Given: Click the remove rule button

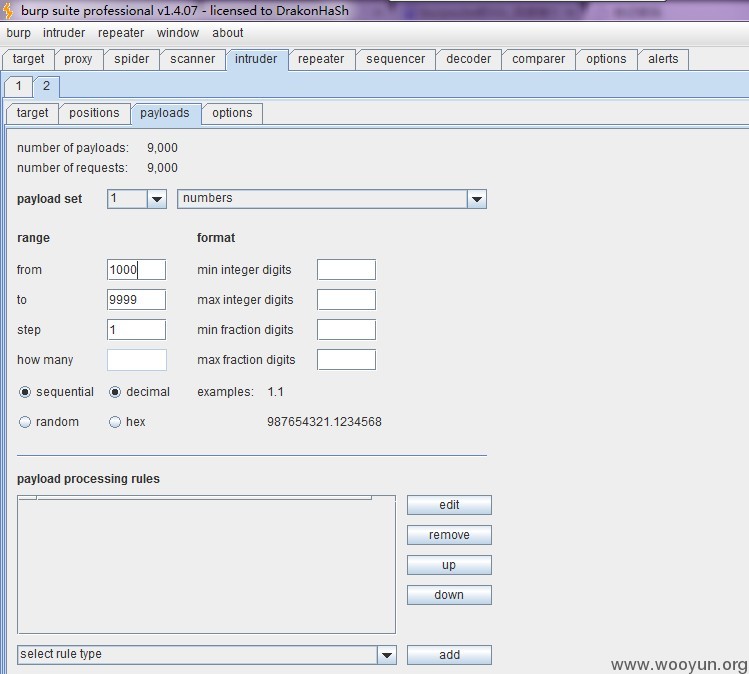Looking at the screenshot, I should point(449,535).
